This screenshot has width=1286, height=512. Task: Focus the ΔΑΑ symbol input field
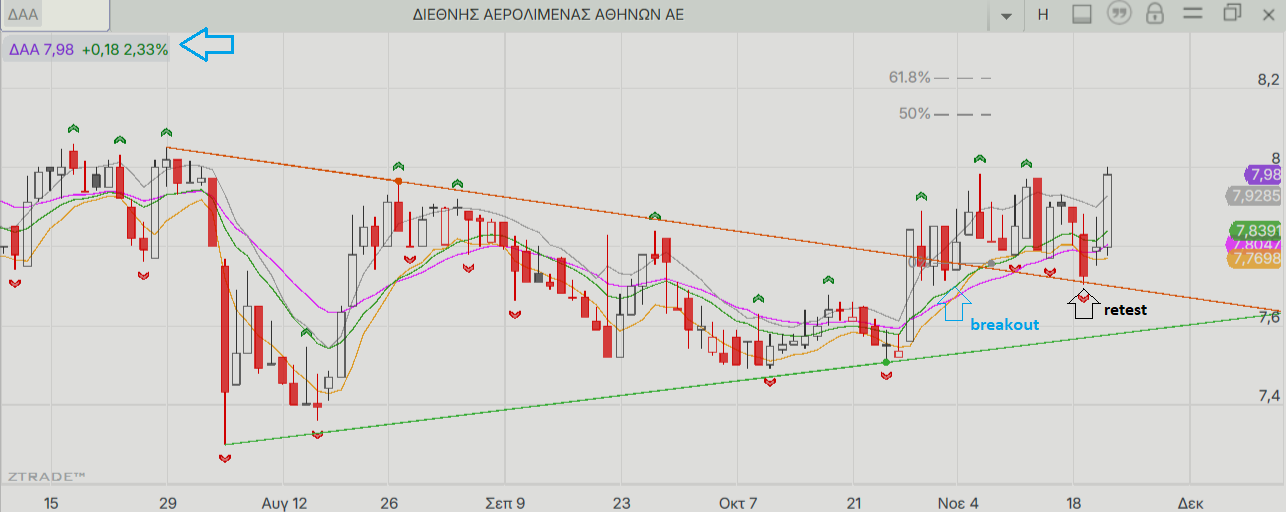click(56, 15)
